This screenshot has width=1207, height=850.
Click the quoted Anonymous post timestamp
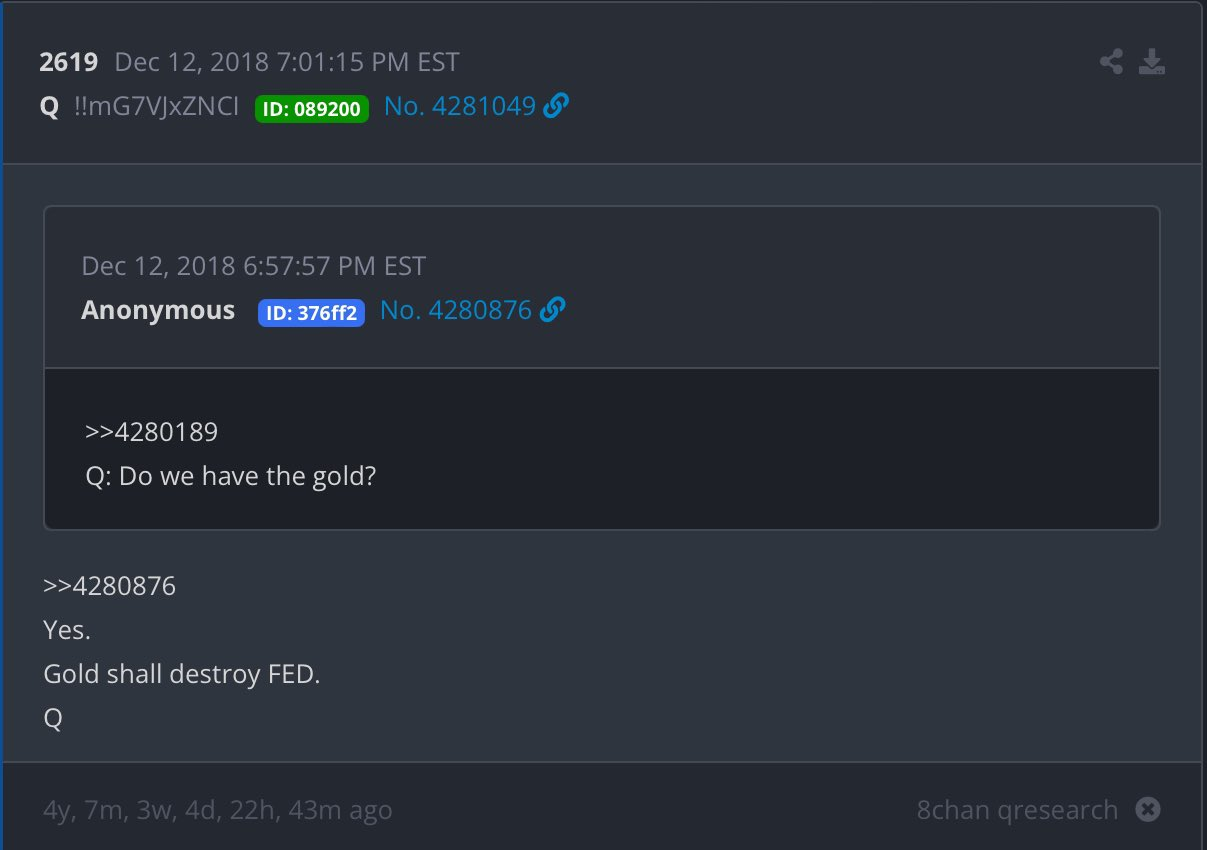click(252, 265)
